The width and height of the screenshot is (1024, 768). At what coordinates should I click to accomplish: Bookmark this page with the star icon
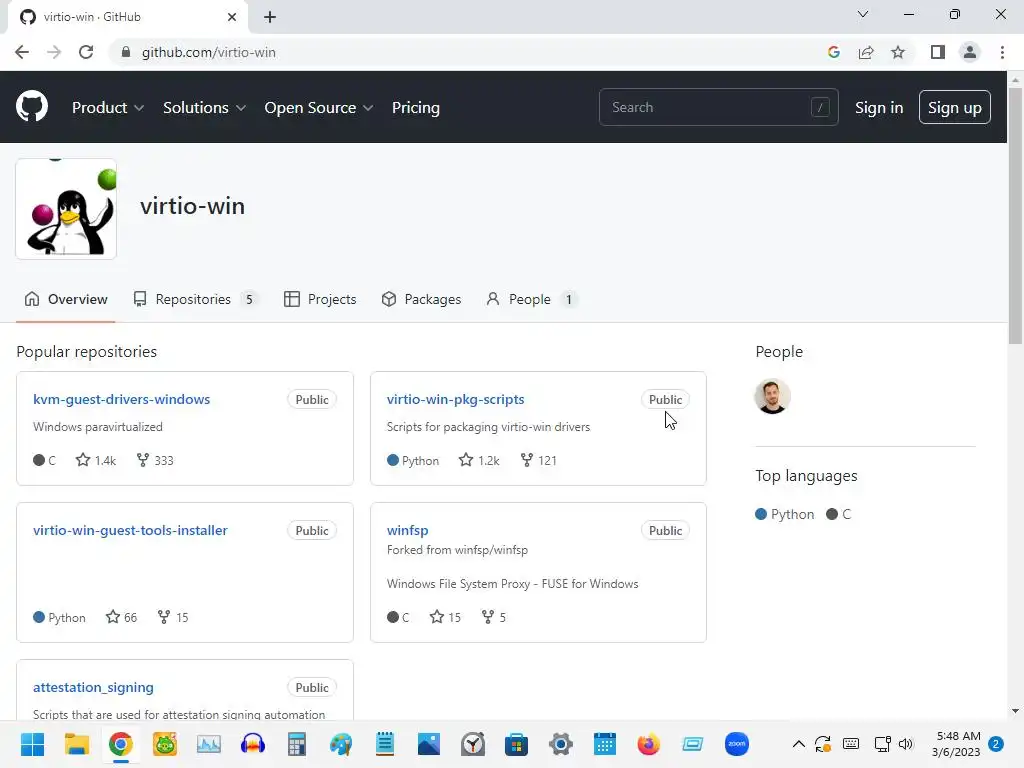point(898,52)
